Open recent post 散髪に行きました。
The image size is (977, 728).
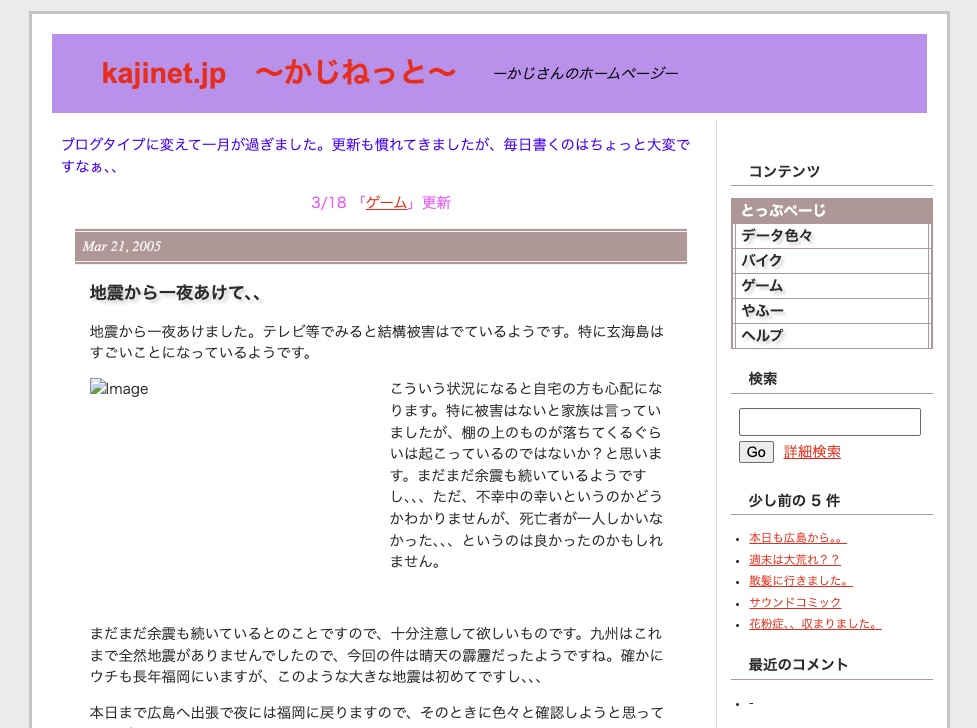tap(800, 581)
